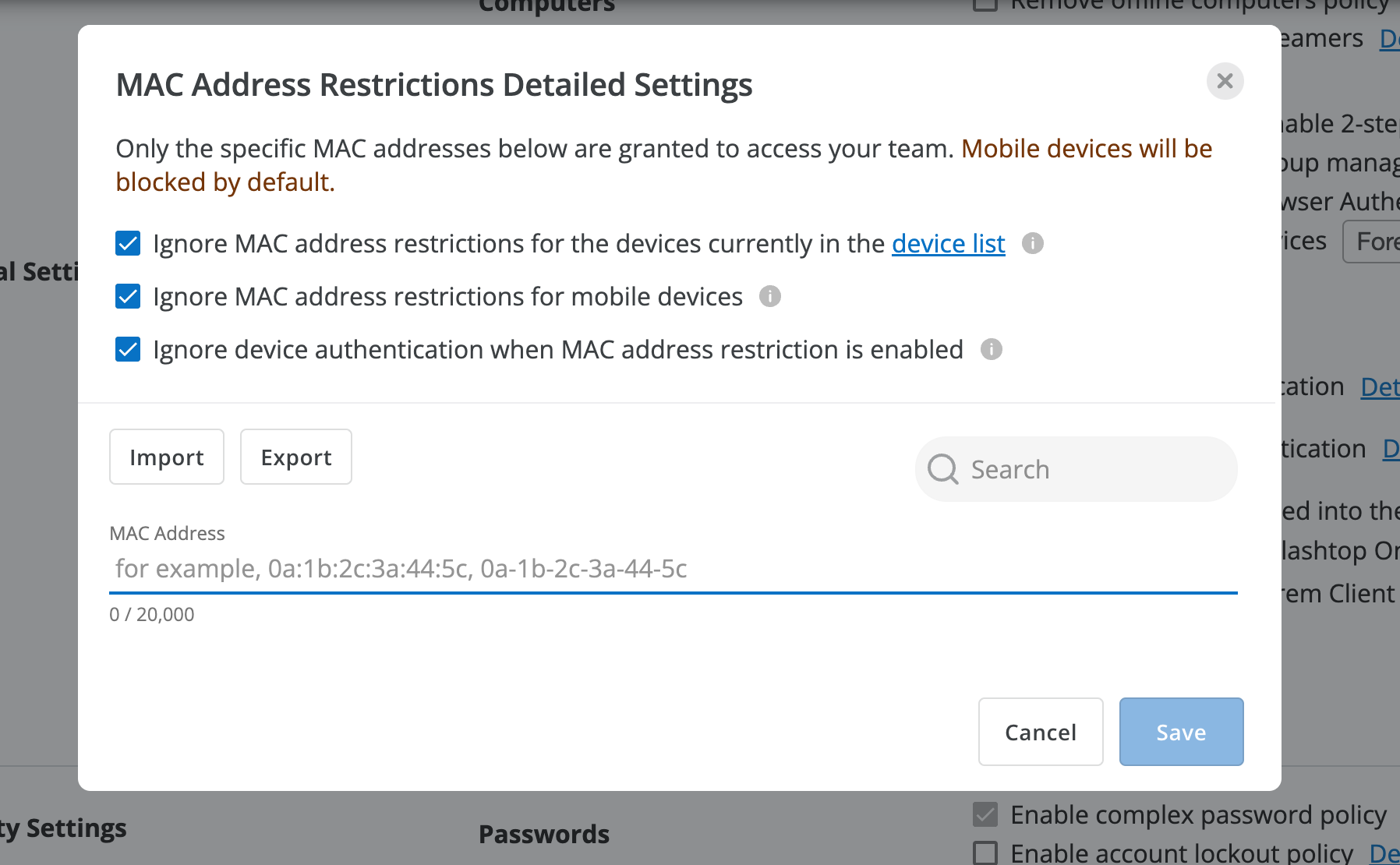
Task: Click the Import button
Action: 166,457
